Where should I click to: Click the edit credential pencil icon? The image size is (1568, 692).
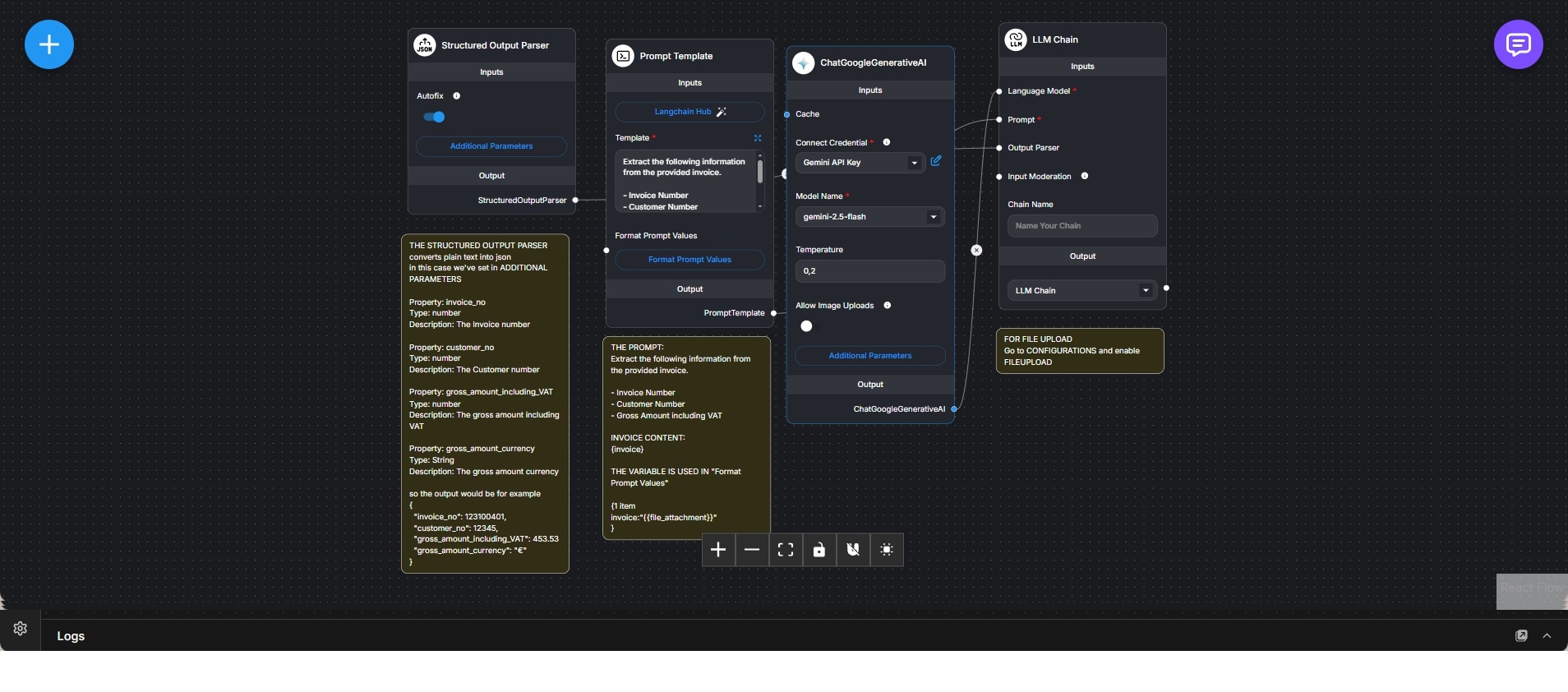click(x=936, y=161)
